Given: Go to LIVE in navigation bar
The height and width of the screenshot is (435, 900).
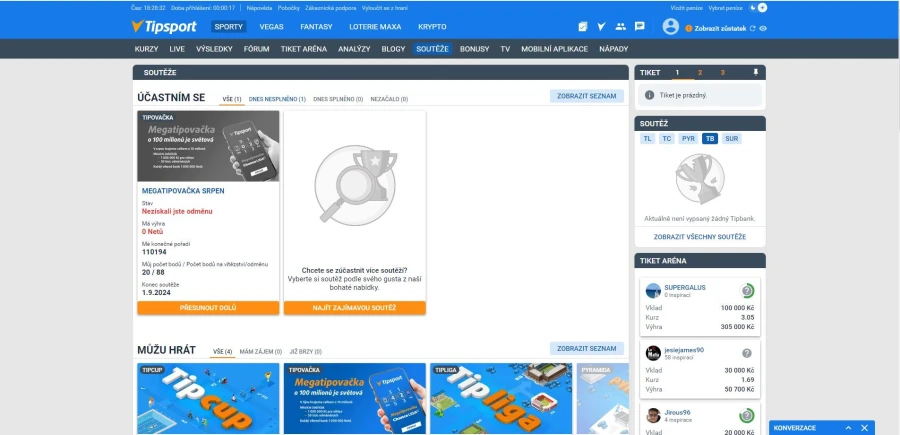Looking at the screenshot, I should [x=177, y=49].
